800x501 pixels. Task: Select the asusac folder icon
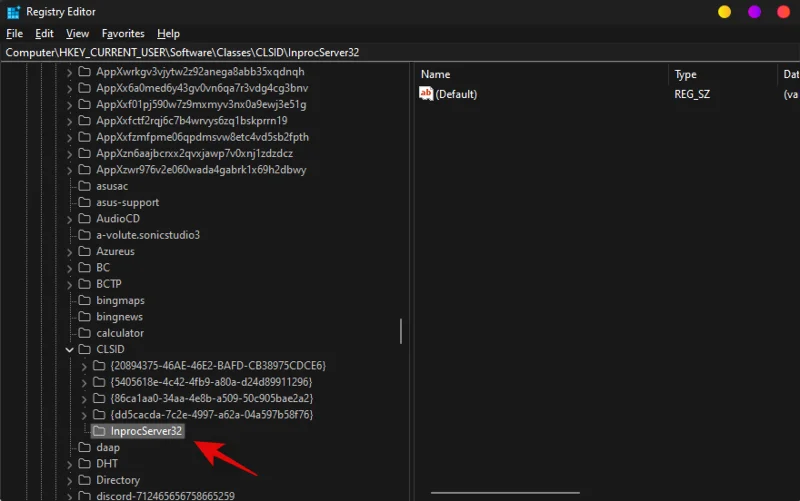(x=84, y=186)
